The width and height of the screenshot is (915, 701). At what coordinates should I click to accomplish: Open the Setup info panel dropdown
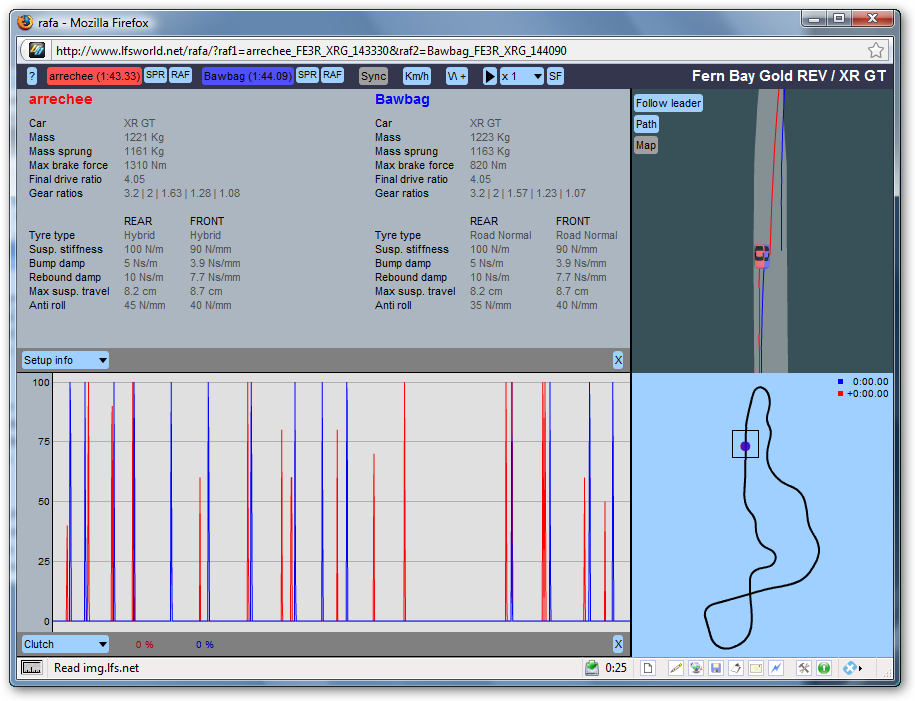tap(65, 360)
